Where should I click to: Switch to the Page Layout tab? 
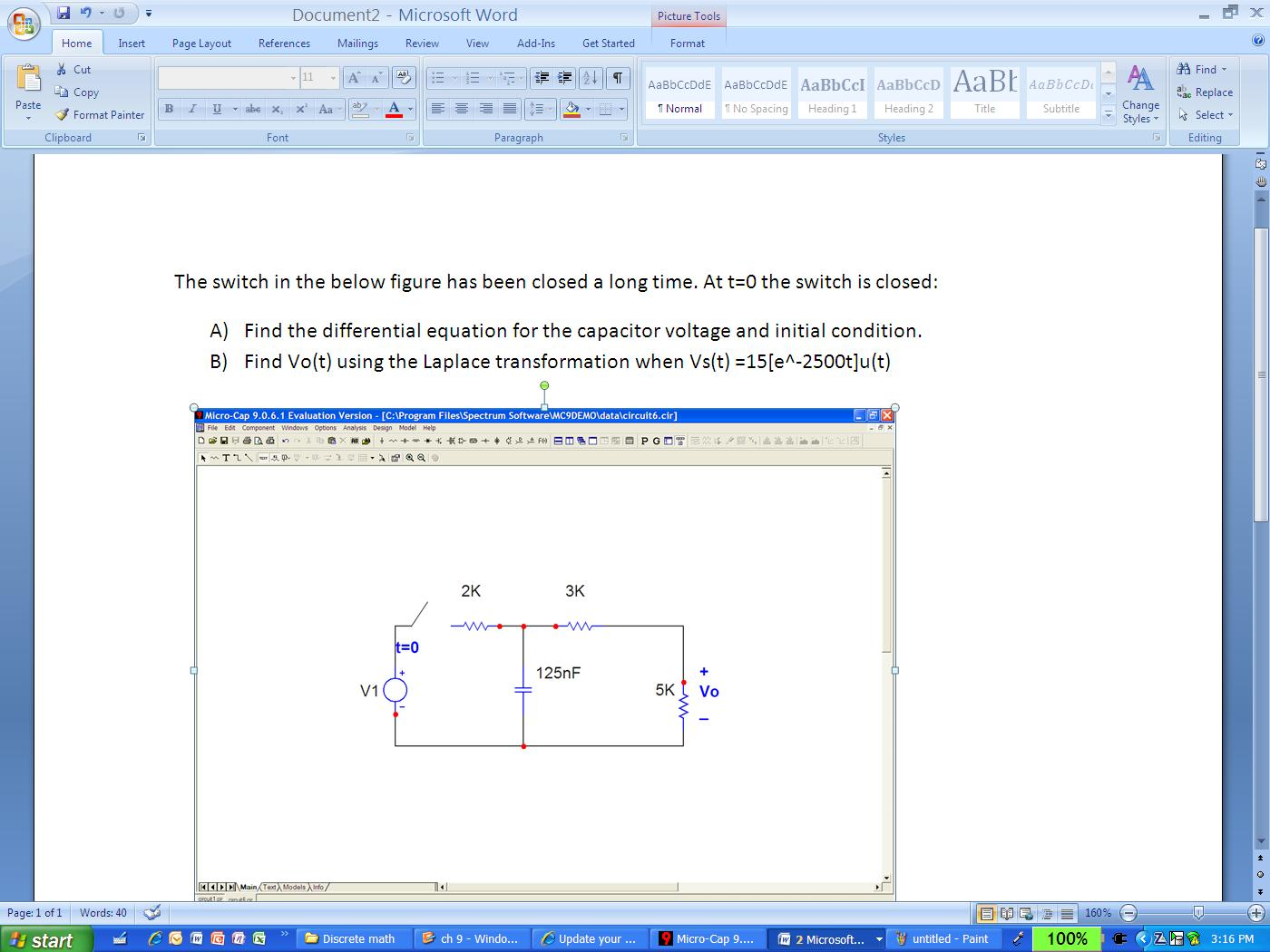pos(201,44)
